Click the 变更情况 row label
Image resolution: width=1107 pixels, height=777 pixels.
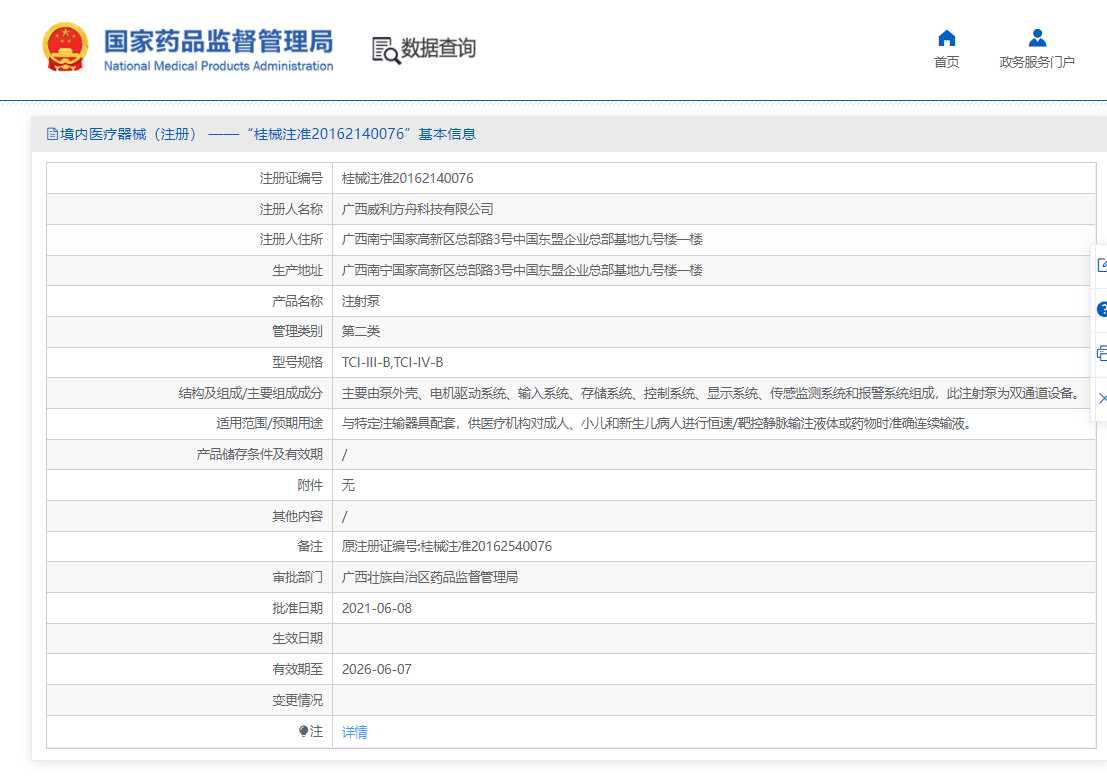pyautogui.click(x=297, y=700)
